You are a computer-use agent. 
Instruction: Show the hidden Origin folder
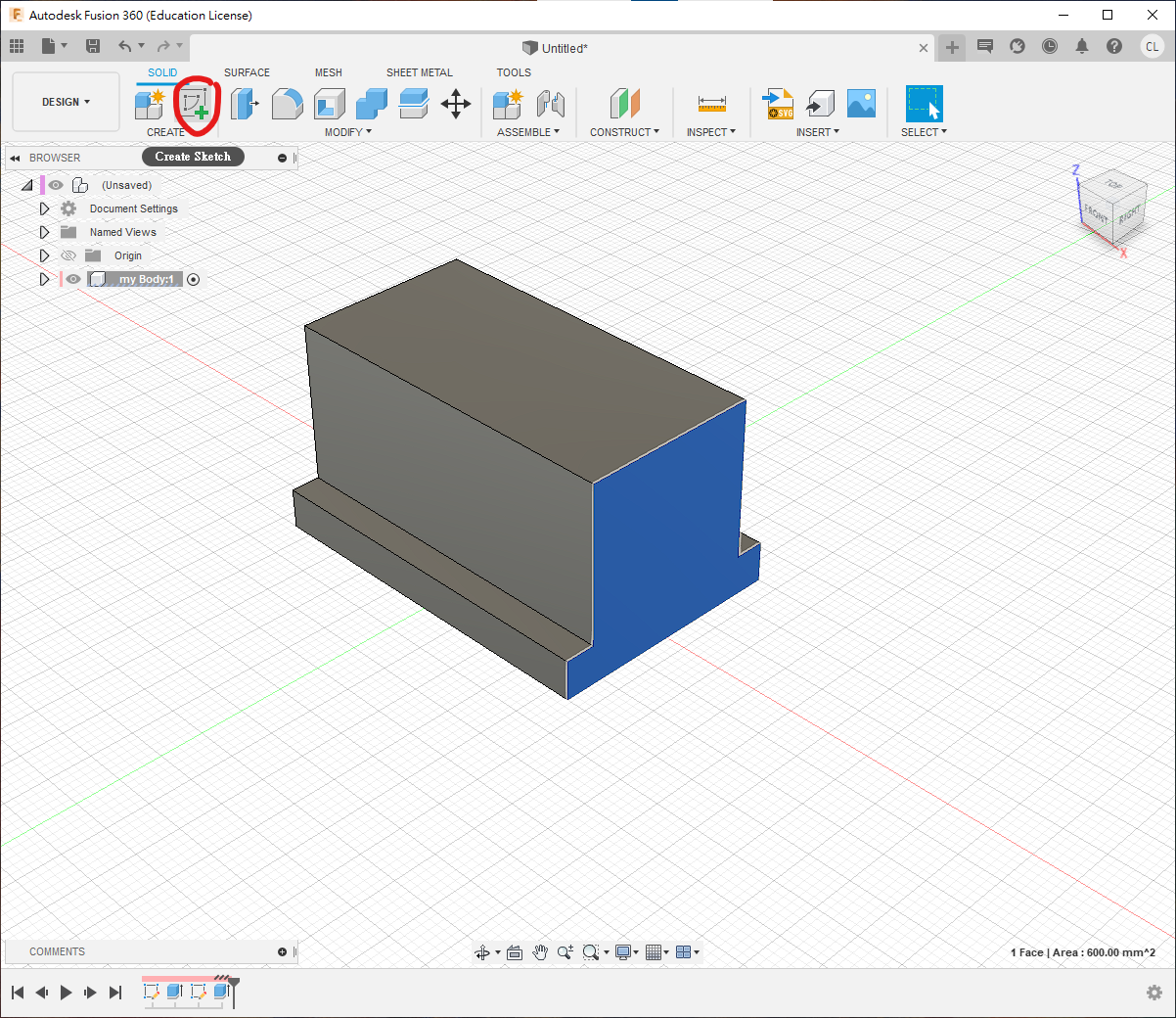pyautogui.click(x=68, y=256)
